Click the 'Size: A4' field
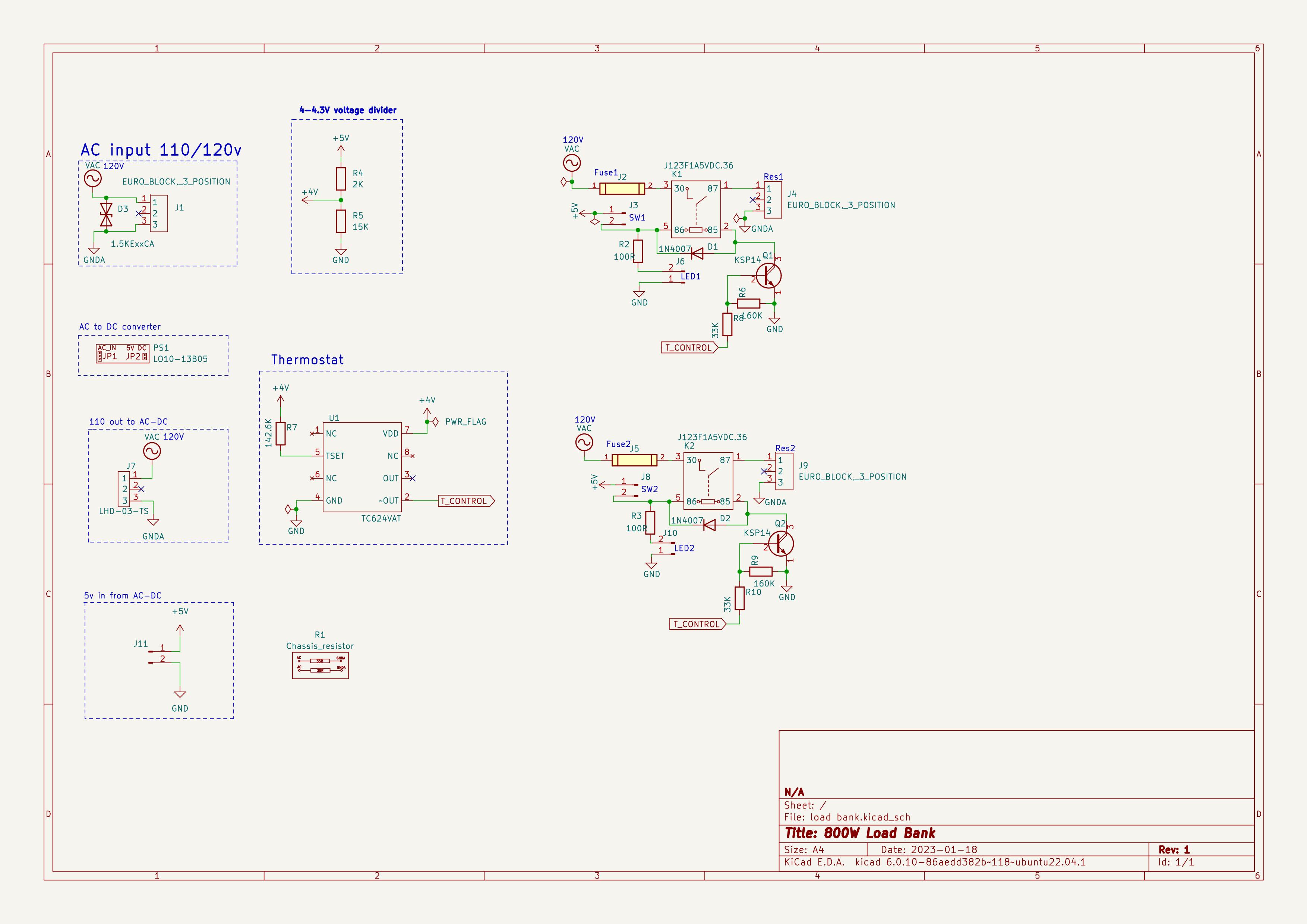Image resolution: width=1307 pixels, height=924 pixels. pos(804,849)
